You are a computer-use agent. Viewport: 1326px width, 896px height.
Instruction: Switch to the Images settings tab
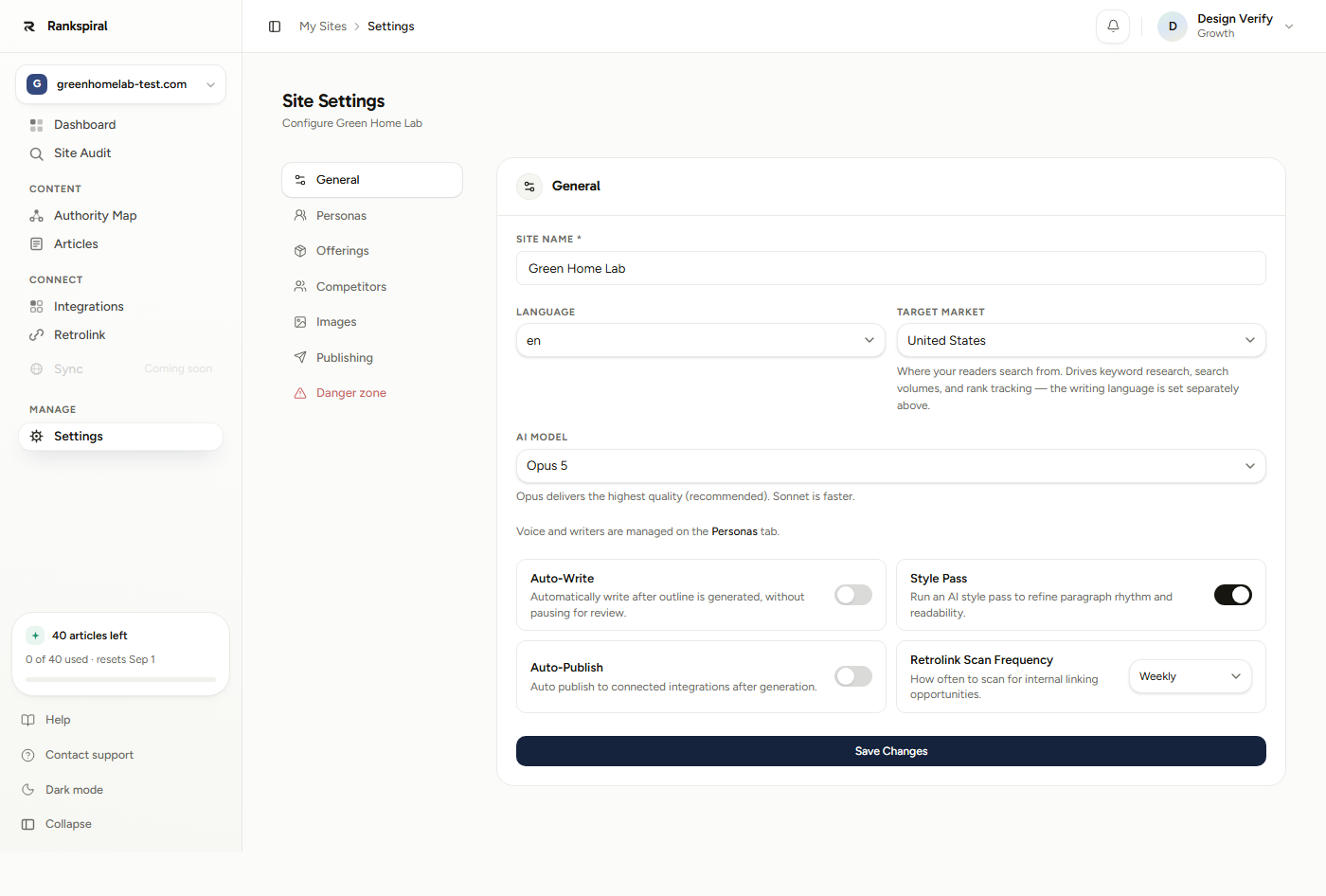coord(372,322)
